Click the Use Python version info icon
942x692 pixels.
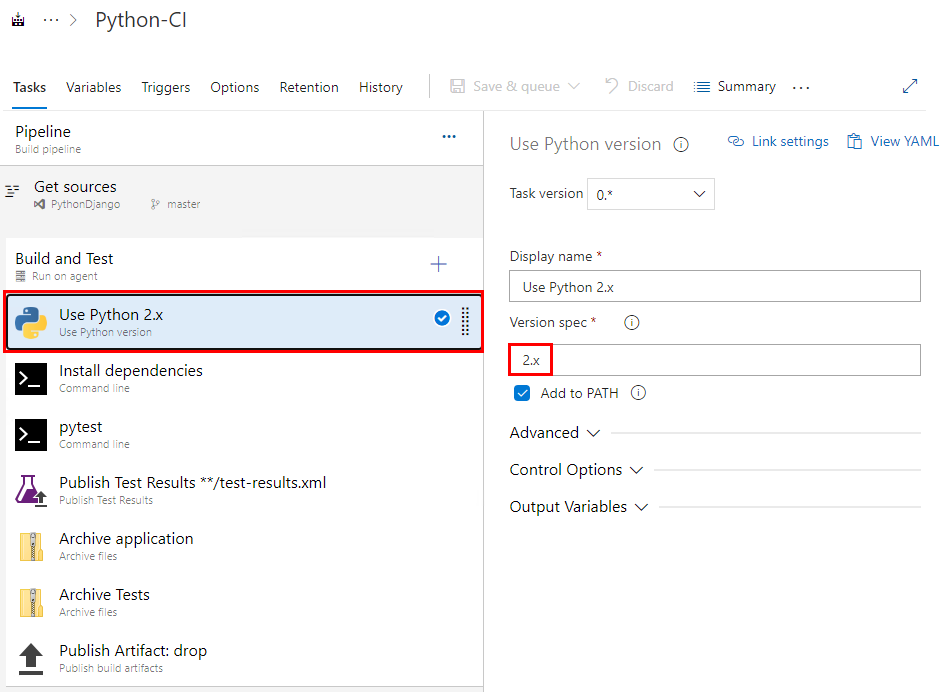681,145
